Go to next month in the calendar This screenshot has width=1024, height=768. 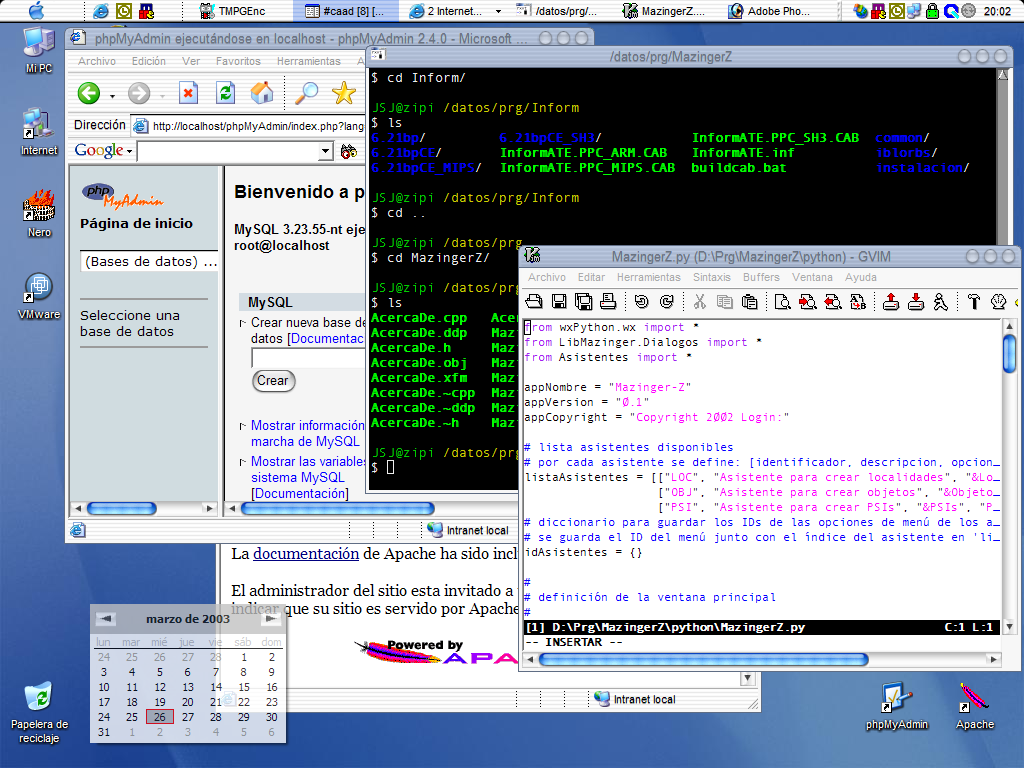click(x=270, y=618)
